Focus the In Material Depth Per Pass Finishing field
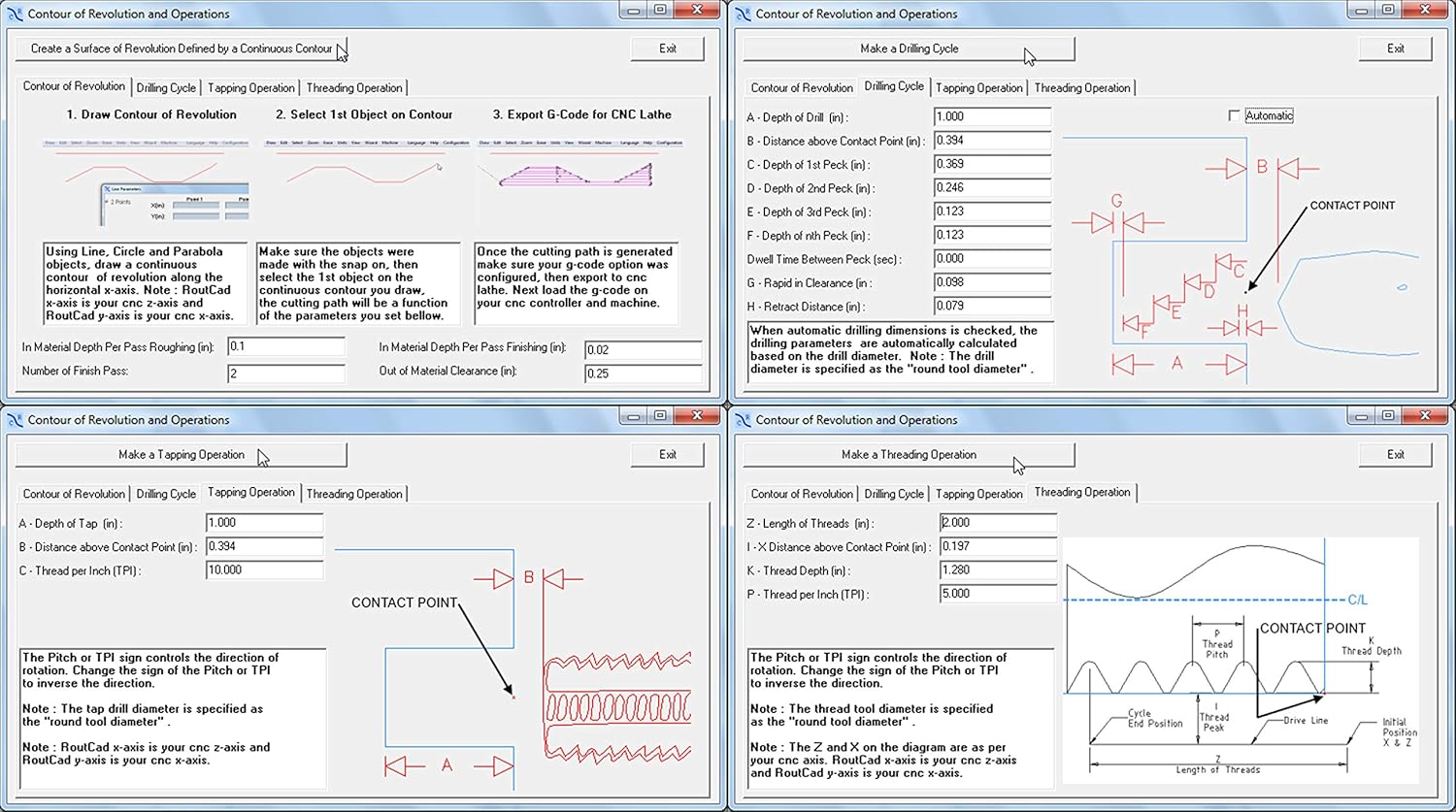This screenshot has height=812, width=1456. pyautogui.click(x=644, y=350)
